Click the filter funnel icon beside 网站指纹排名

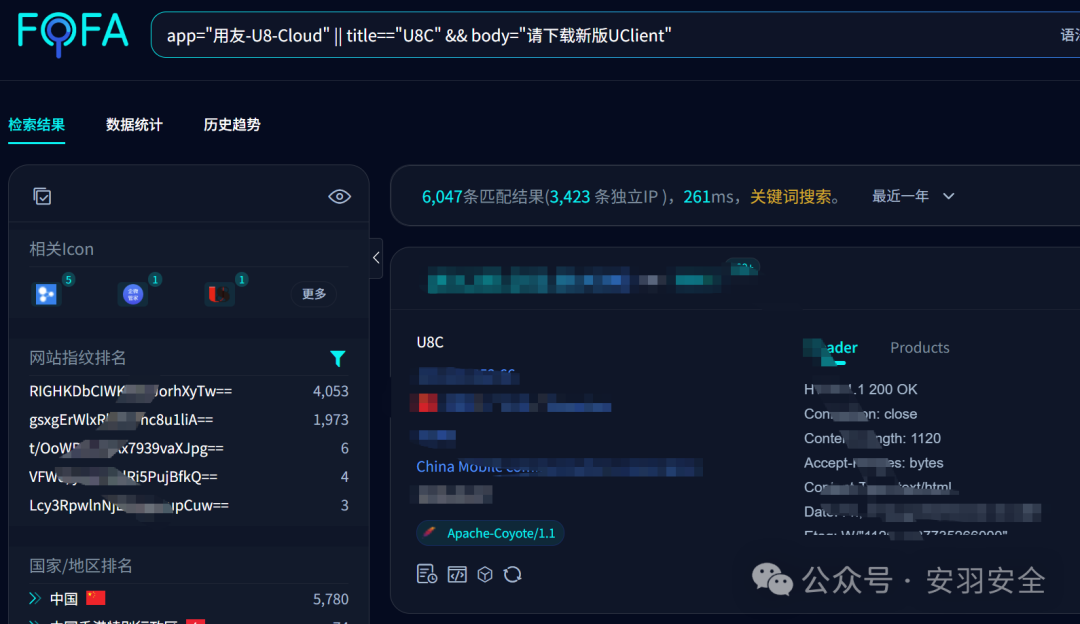[338, 358]
